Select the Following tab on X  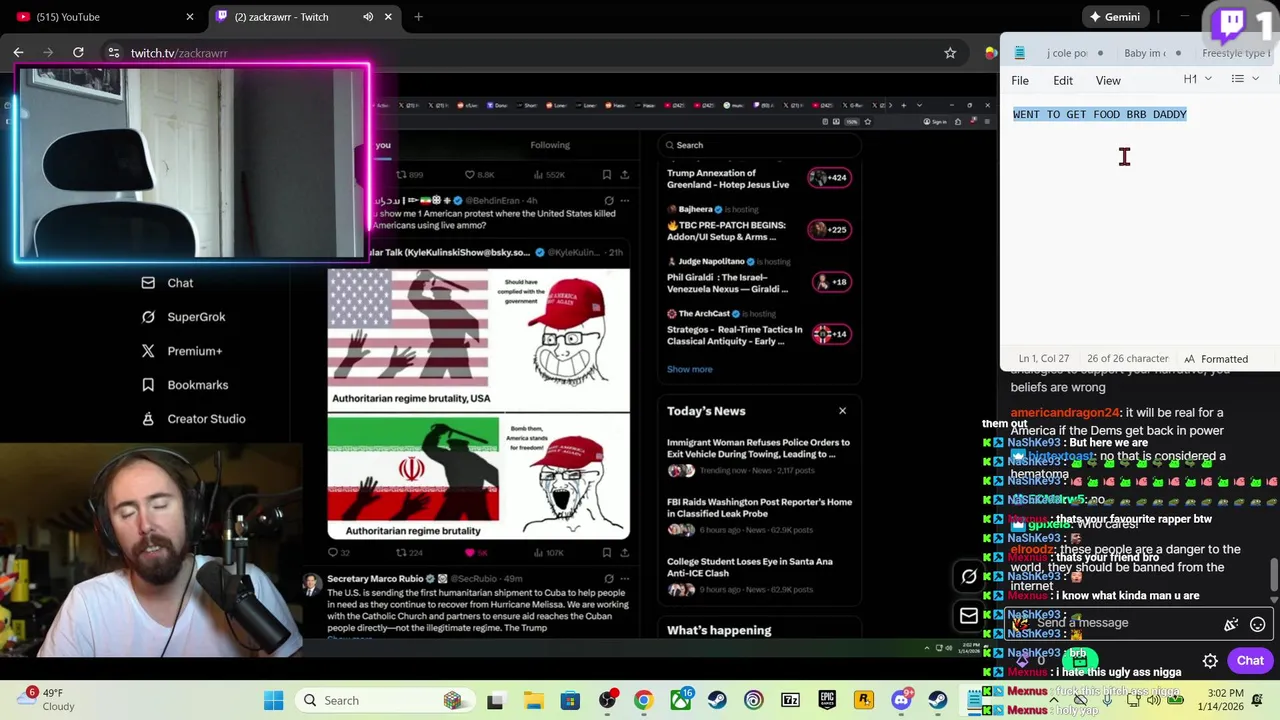550,145
